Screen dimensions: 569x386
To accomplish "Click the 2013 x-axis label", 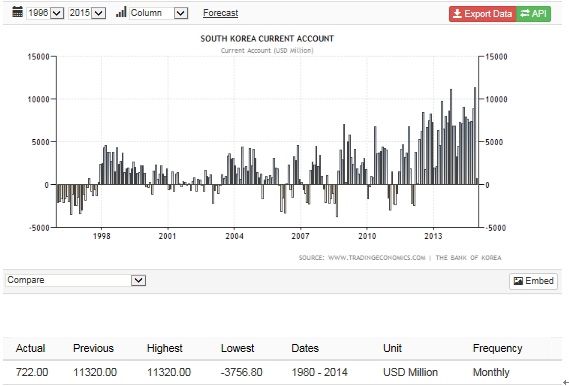I will click(433, 236).
